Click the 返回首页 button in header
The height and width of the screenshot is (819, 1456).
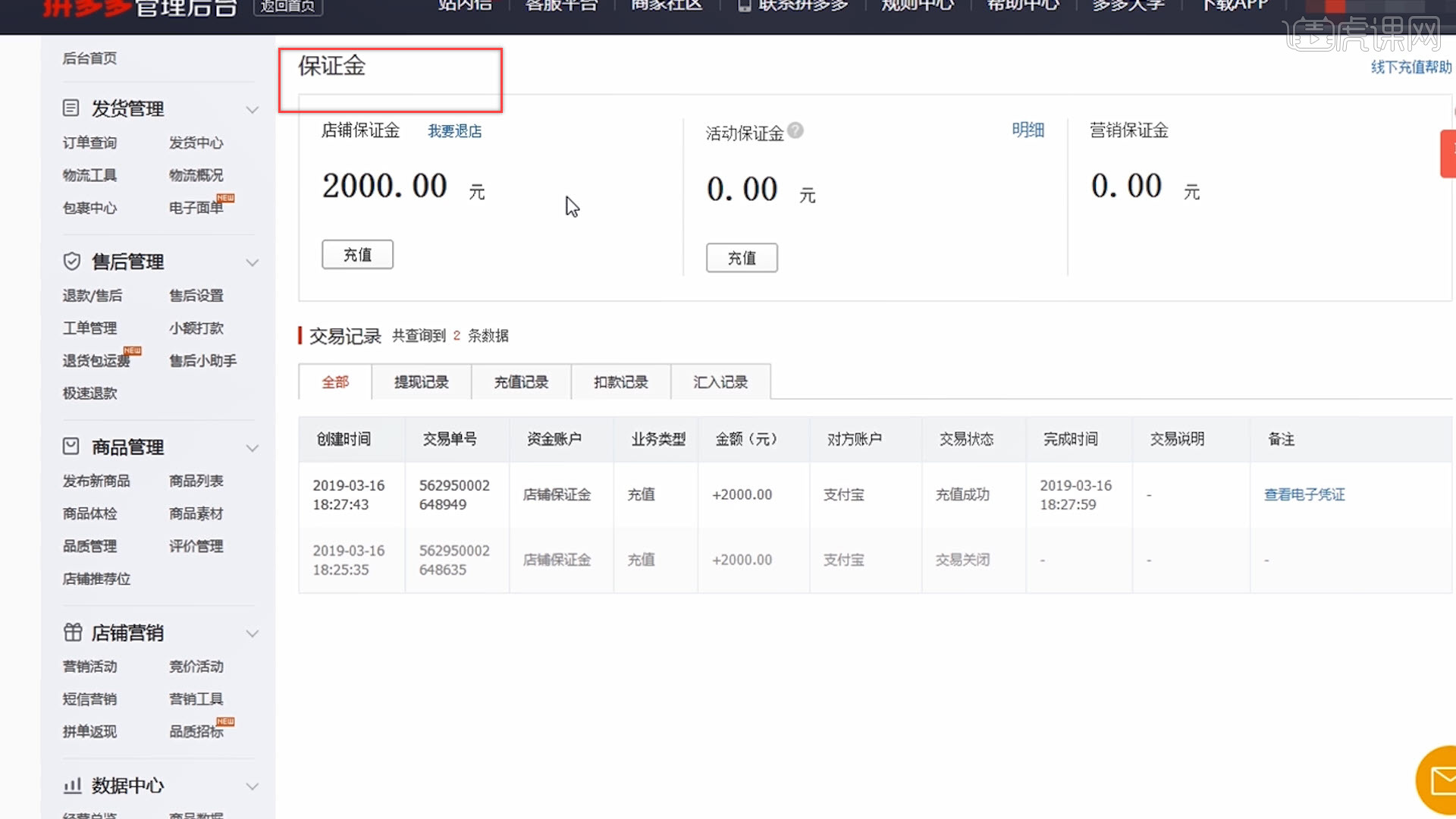288,7
